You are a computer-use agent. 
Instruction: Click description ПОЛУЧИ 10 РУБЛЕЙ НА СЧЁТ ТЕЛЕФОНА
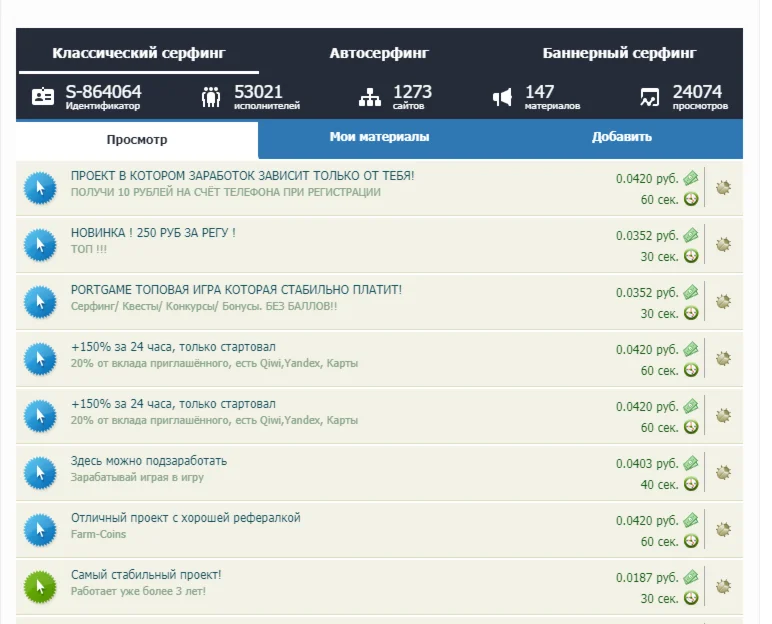225,192
